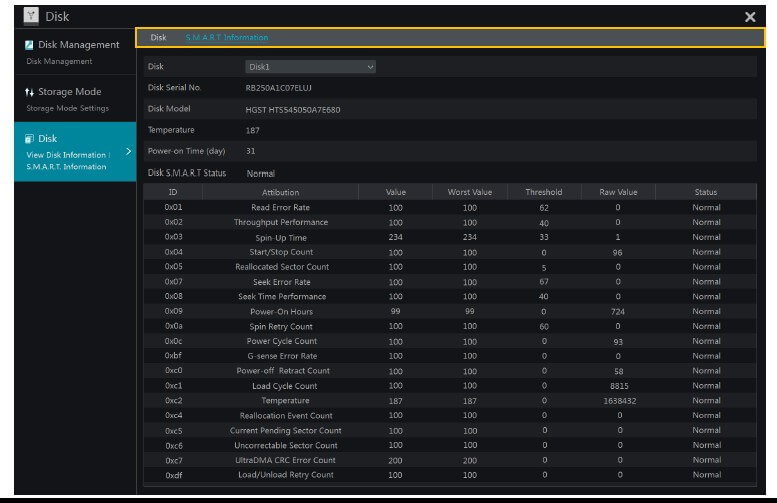
Task: Open the View Disk Information link
Action: tap(66, 155)
